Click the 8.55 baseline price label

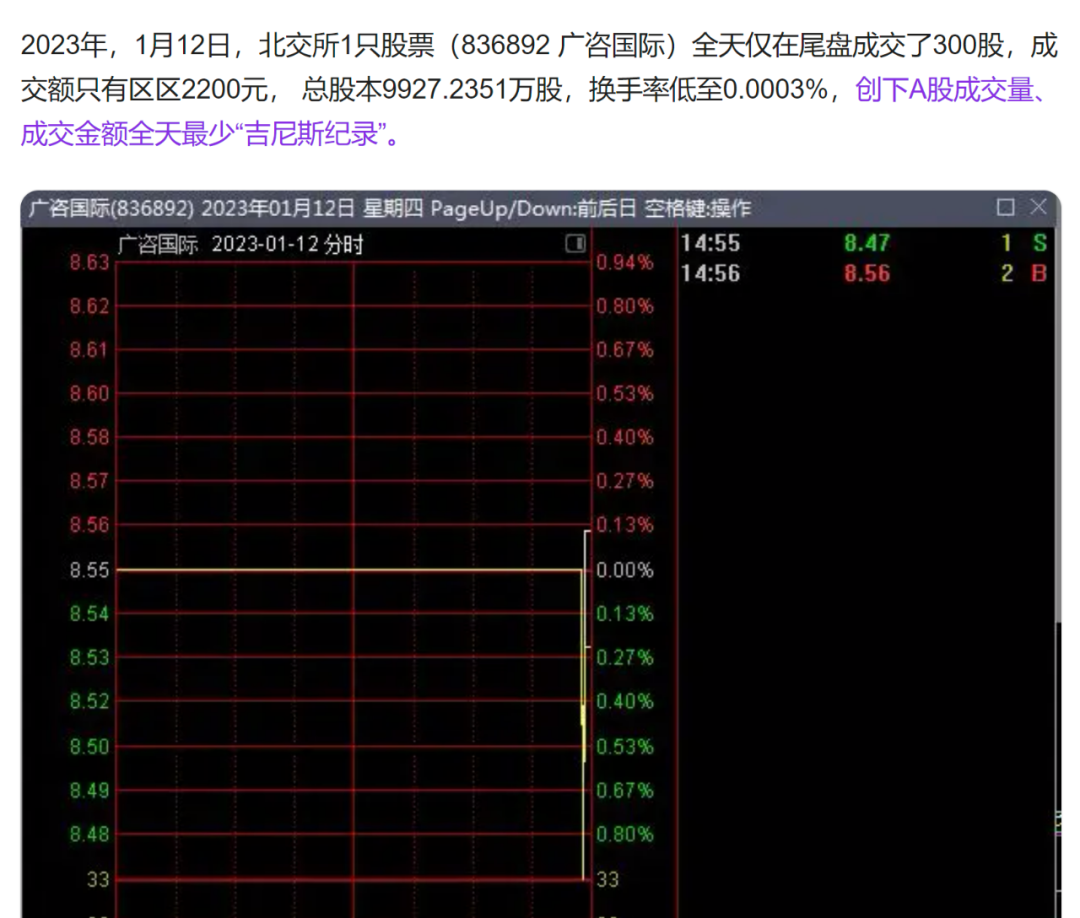(89, 570)
